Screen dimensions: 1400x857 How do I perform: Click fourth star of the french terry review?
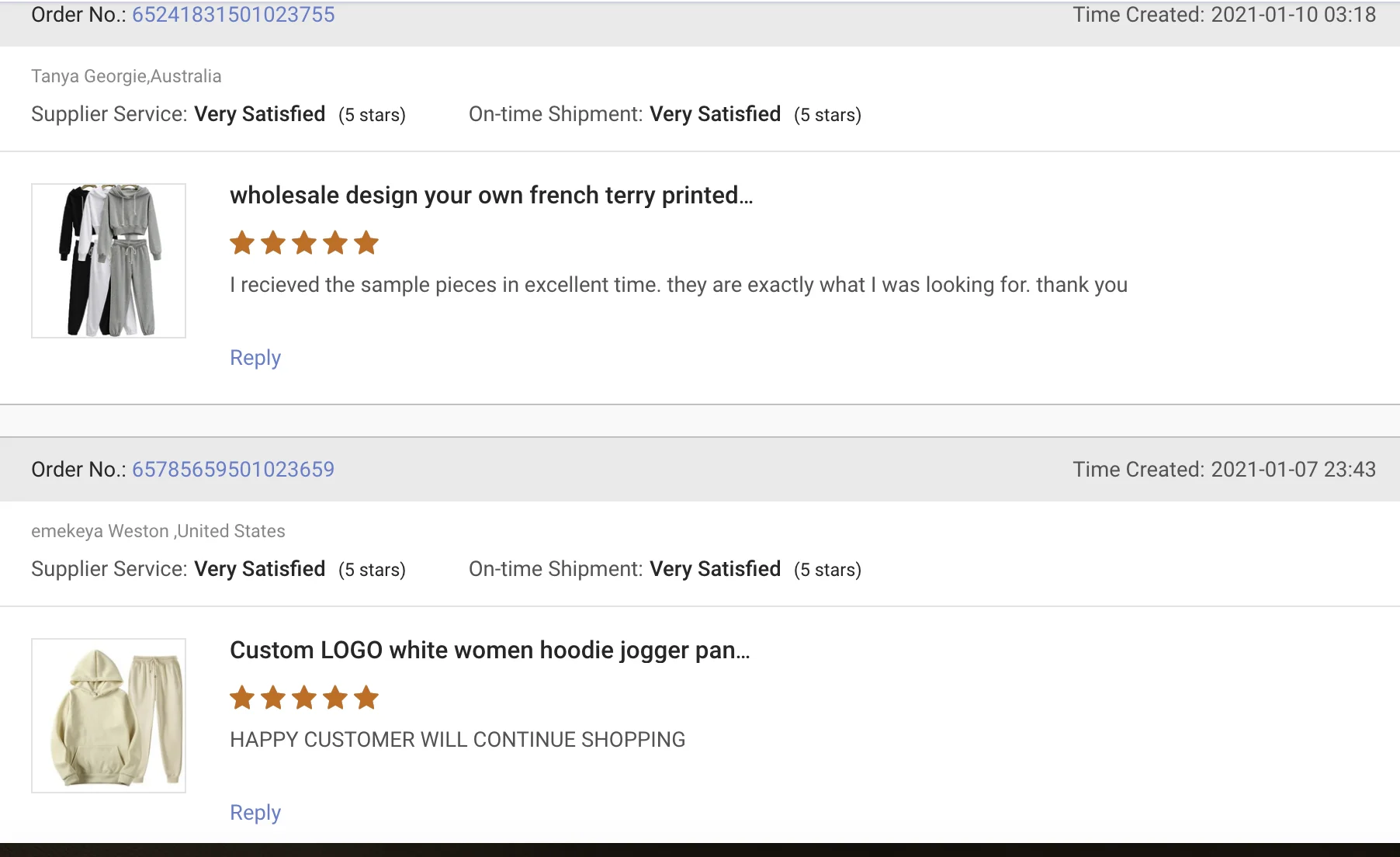pos(335,243)
